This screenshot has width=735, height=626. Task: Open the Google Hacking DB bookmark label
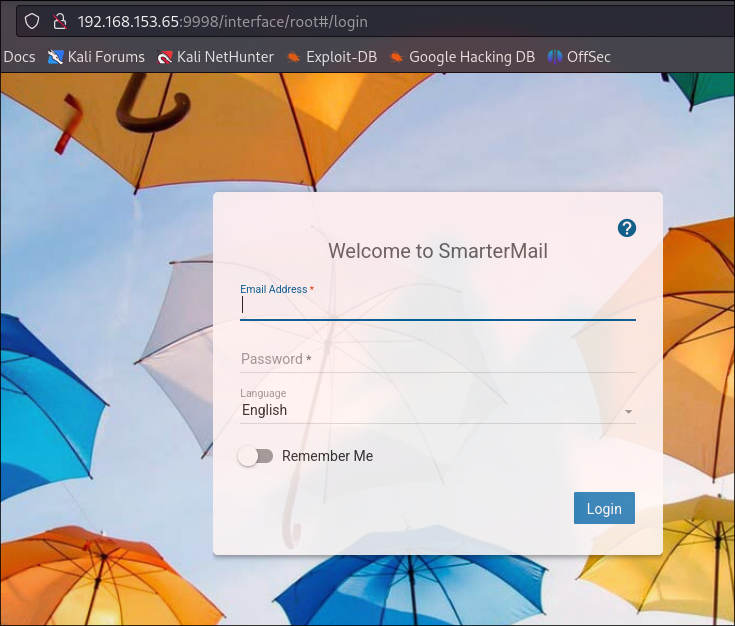(x=472, y=57)
